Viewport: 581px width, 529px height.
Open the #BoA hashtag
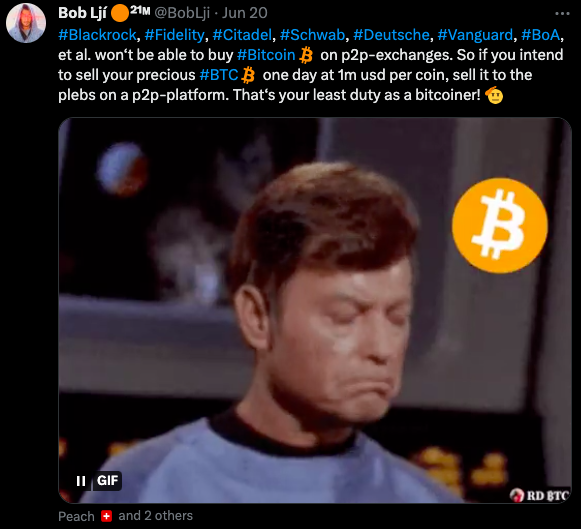tap(541, 35)
